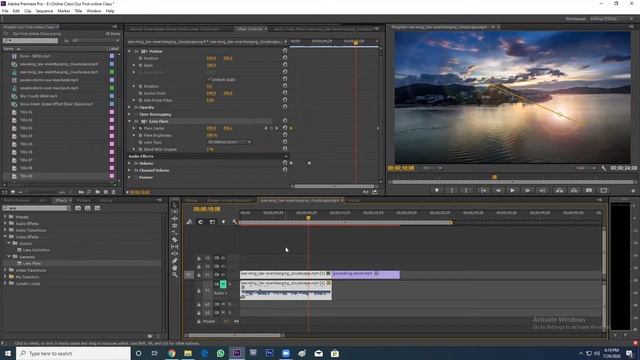Collapse the Lens Flare effect
This screenshot has height=360, width=640.
130,121
